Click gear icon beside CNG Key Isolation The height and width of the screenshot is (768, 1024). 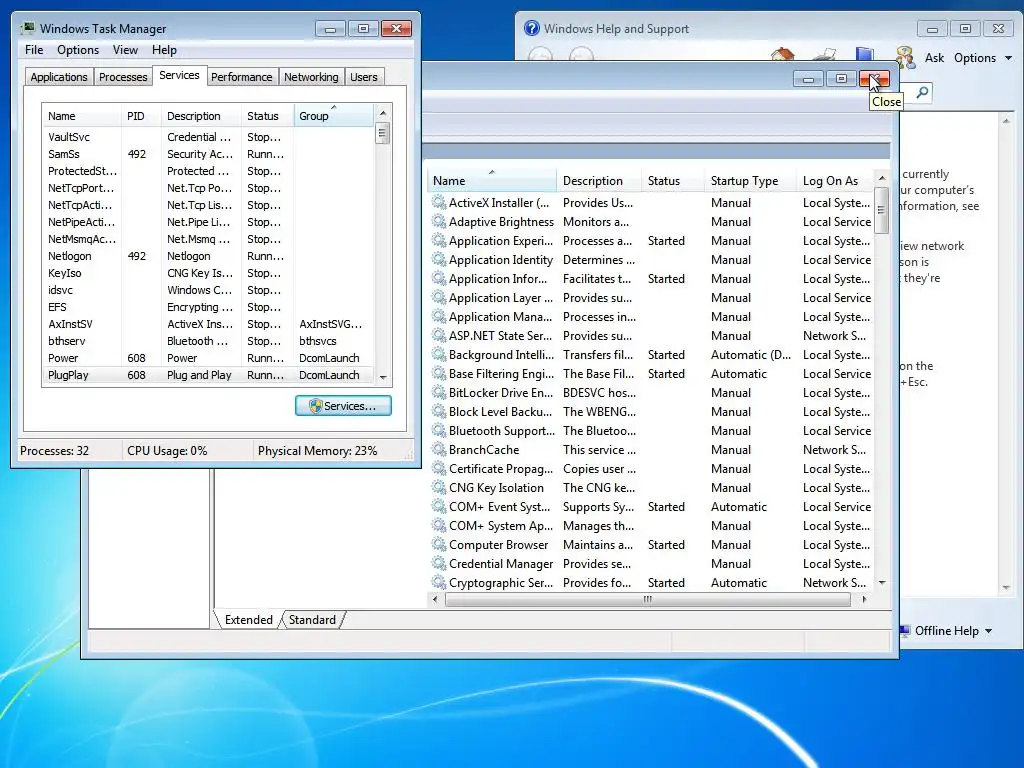pyautogui.click(x=439, y=487)
